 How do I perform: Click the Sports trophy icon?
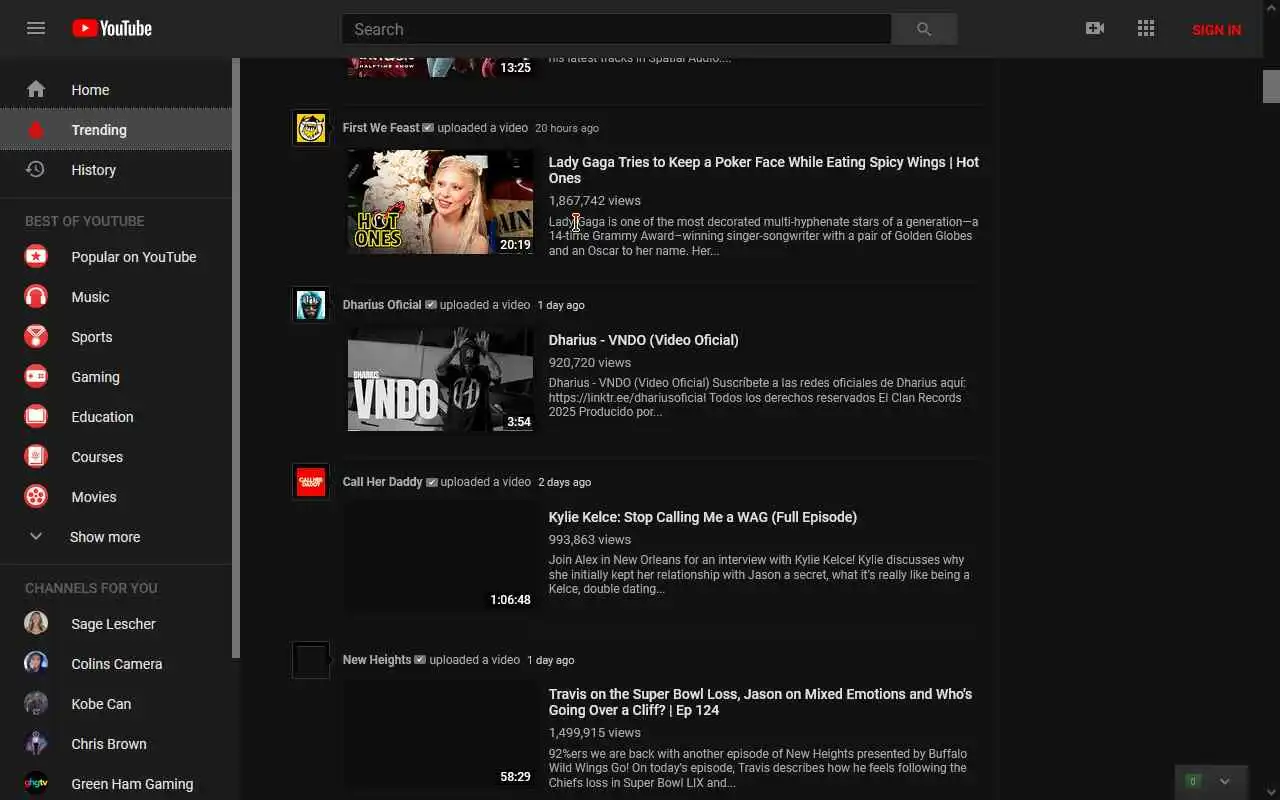[x=36, y=337]
